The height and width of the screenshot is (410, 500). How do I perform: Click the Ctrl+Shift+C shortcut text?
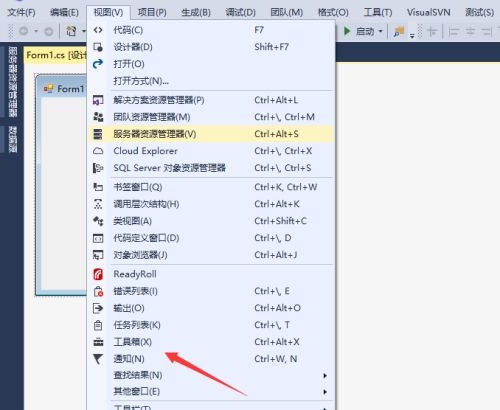point(280,221)
